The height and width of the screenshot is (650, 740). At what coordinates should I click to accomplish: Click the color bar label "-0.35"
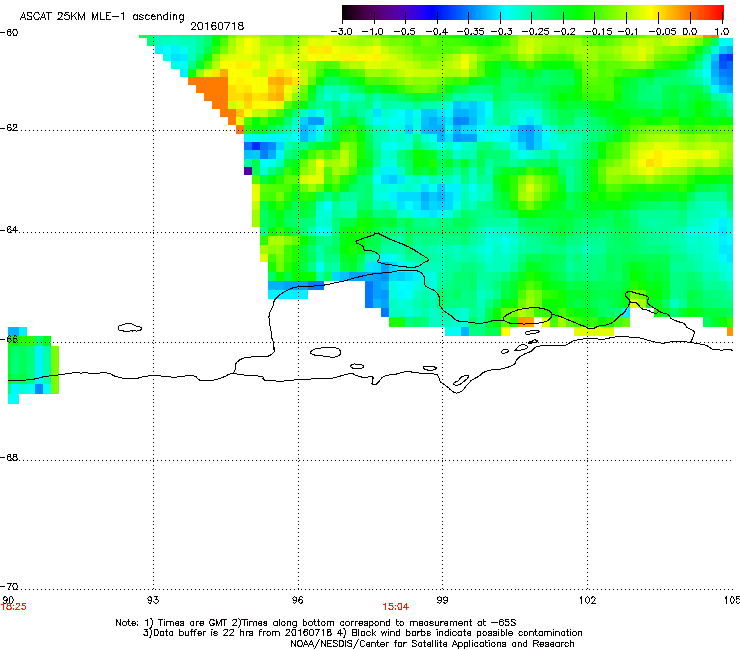[x=471, y=32]
